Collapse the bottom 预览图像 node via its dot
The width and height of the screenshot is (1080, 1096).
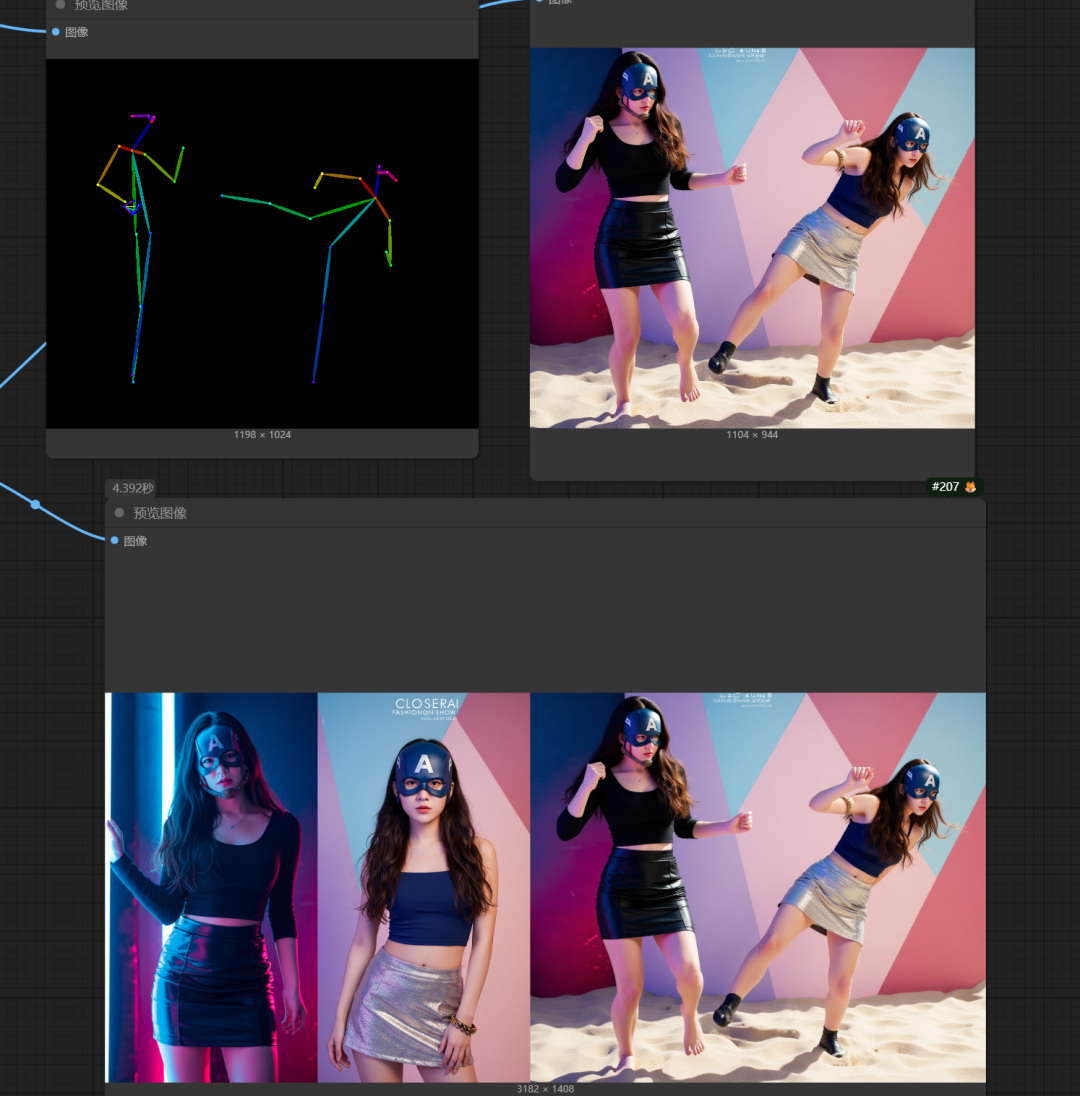pyautogui.click(x=119, y=513)
